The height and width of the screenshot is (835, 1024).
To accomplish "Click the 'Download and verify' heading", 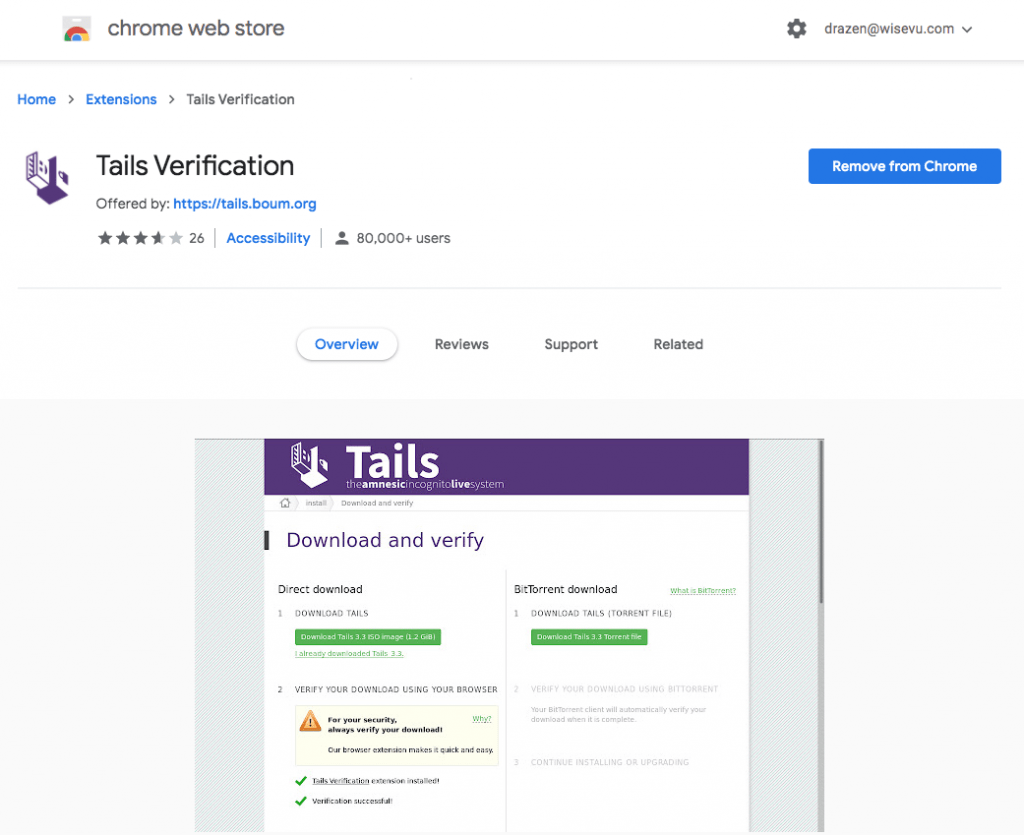I will coord(385,540).
